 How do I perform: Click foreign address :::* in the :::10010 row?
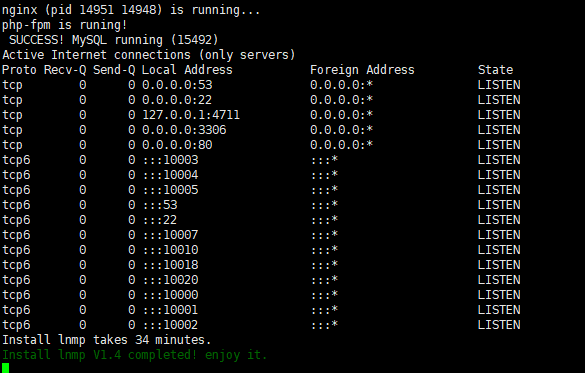point(325,250)
